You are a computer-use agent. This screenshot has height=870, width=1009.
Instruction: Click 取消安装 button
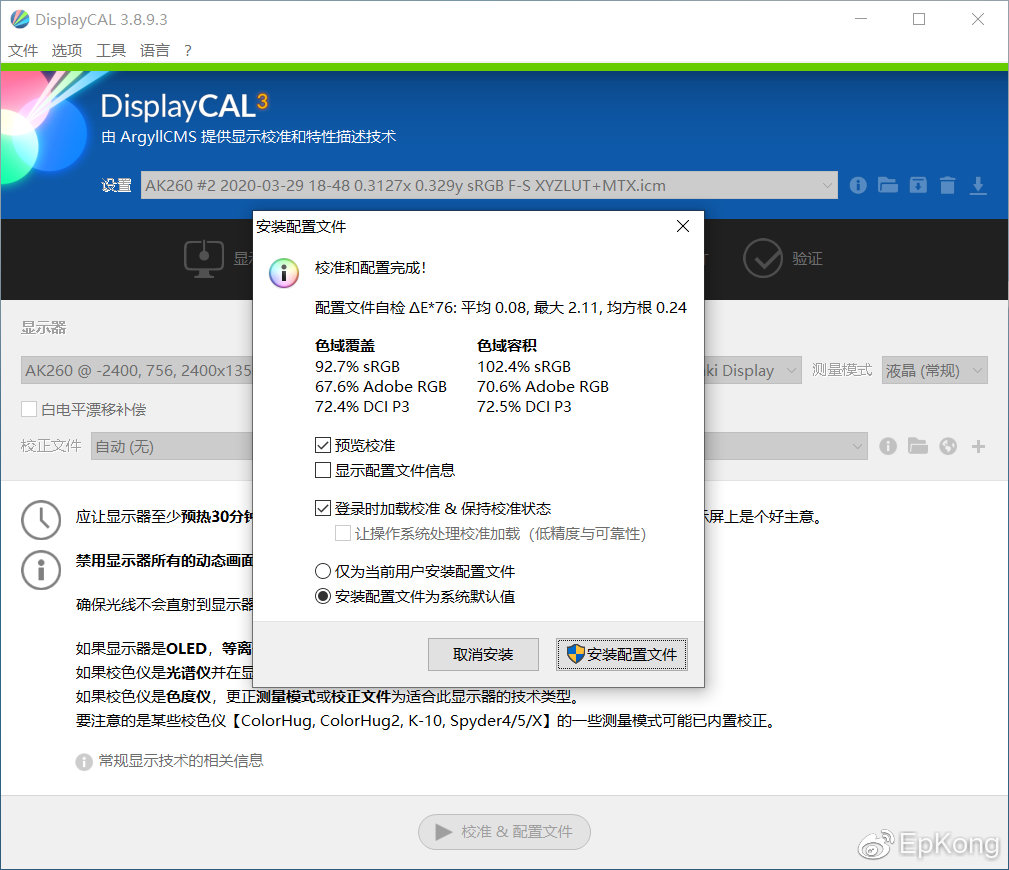(483, 654)
